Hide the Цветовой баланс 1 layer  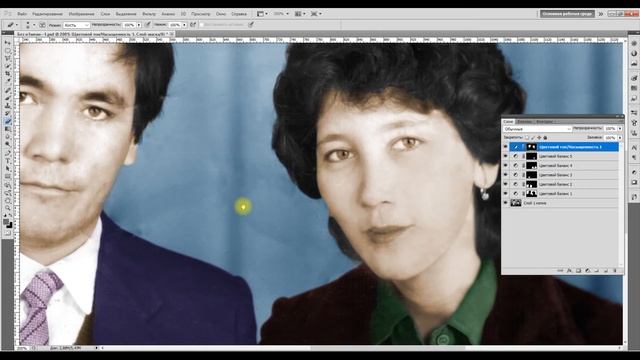[506, 194]
